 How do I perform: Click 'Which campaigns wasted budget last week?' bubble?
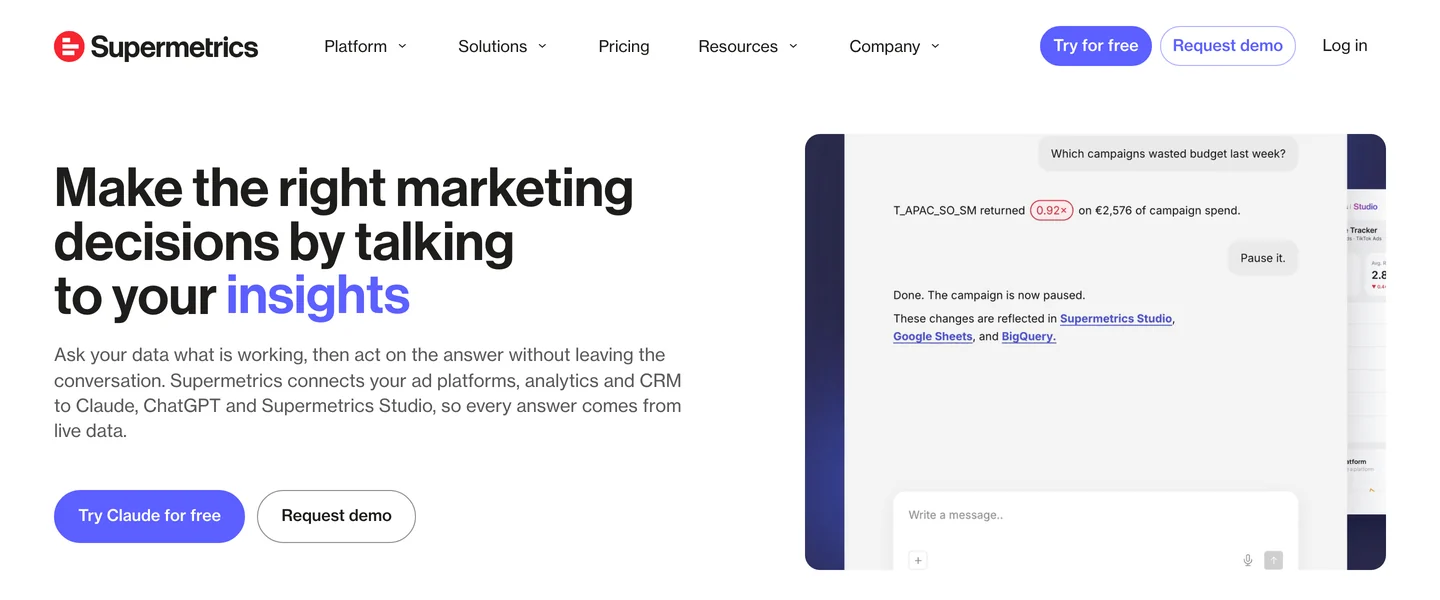pos(1168,154)
